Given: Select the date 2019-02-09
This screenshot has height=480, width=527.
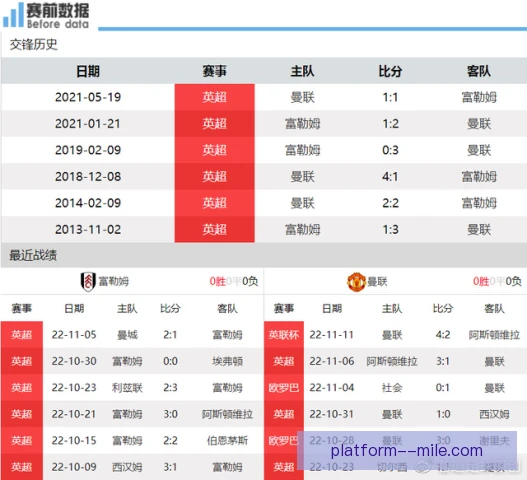Looking at the screenshot, I should (88, 150).
